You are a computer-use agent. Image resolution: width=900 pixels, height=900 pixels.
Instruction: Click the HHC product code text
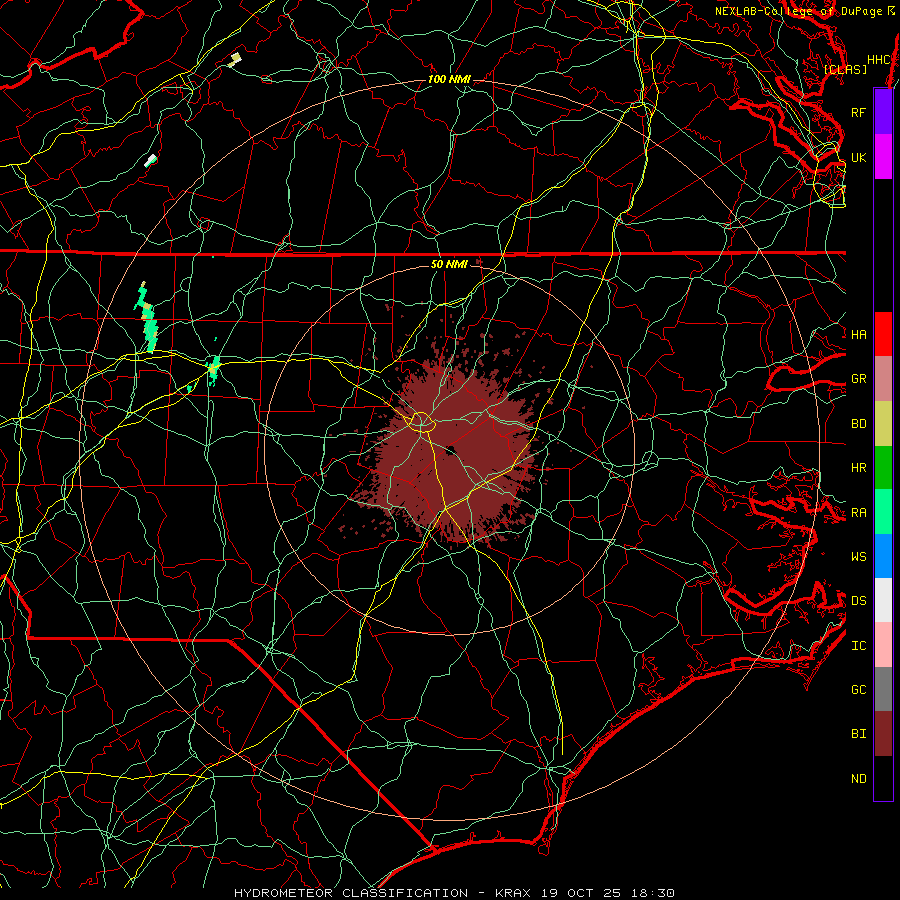879,60
